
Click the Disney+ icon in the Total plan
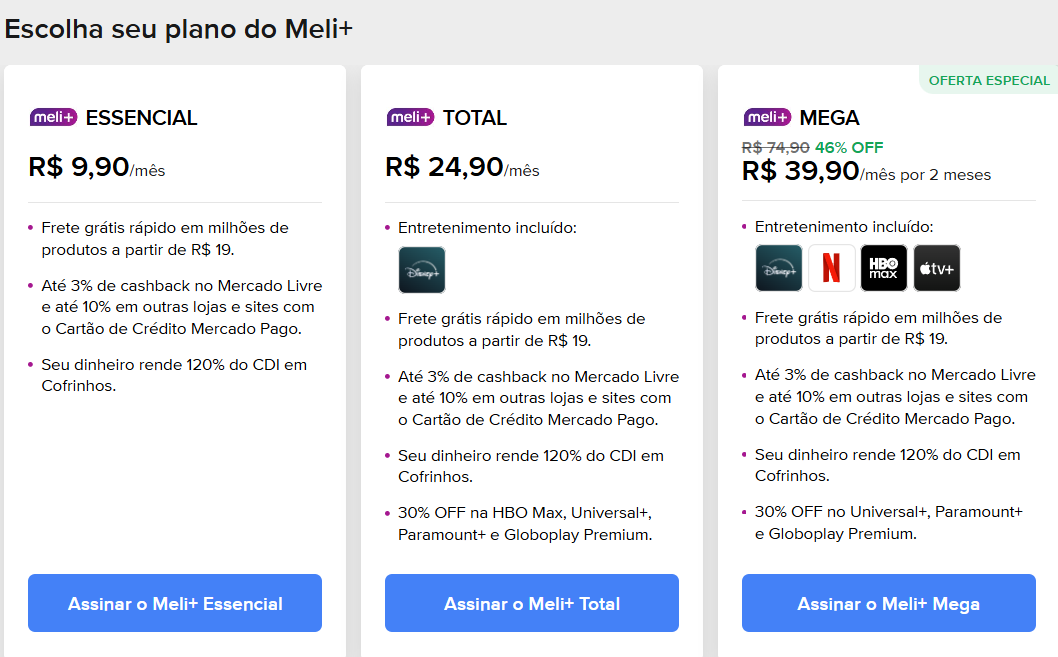point(421,270)
